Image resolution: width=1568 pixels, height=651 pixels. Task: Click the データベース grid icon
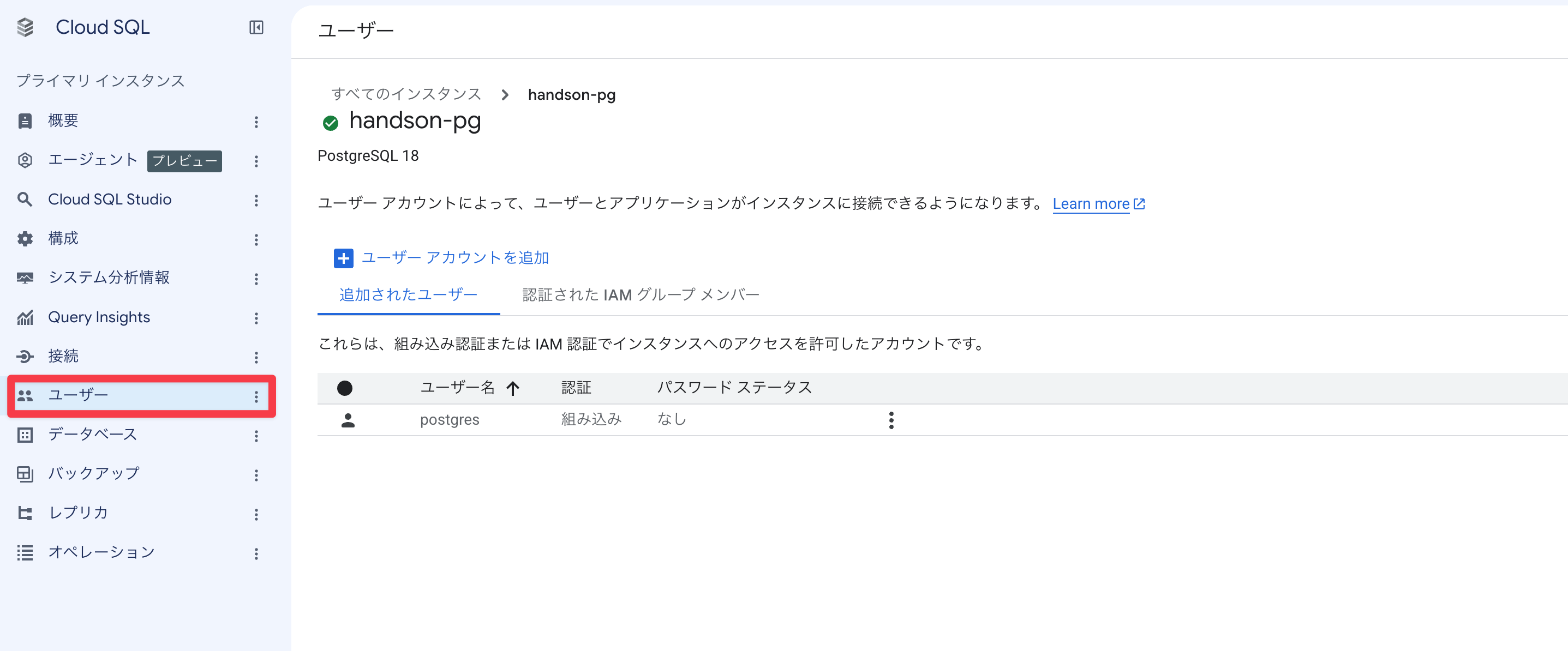(x=25, y=435)
